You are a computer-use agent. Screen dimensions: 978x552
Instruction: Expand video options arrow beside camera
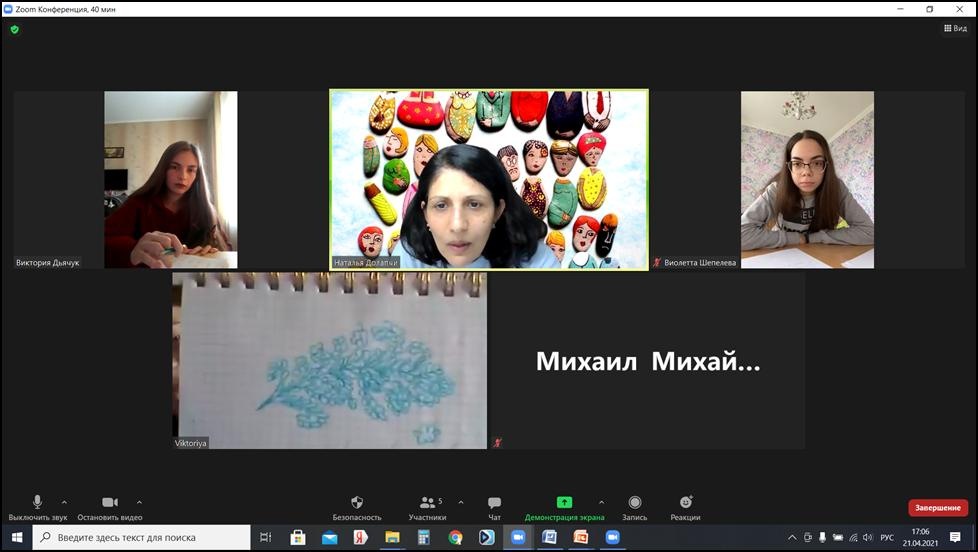coord(139,502)
